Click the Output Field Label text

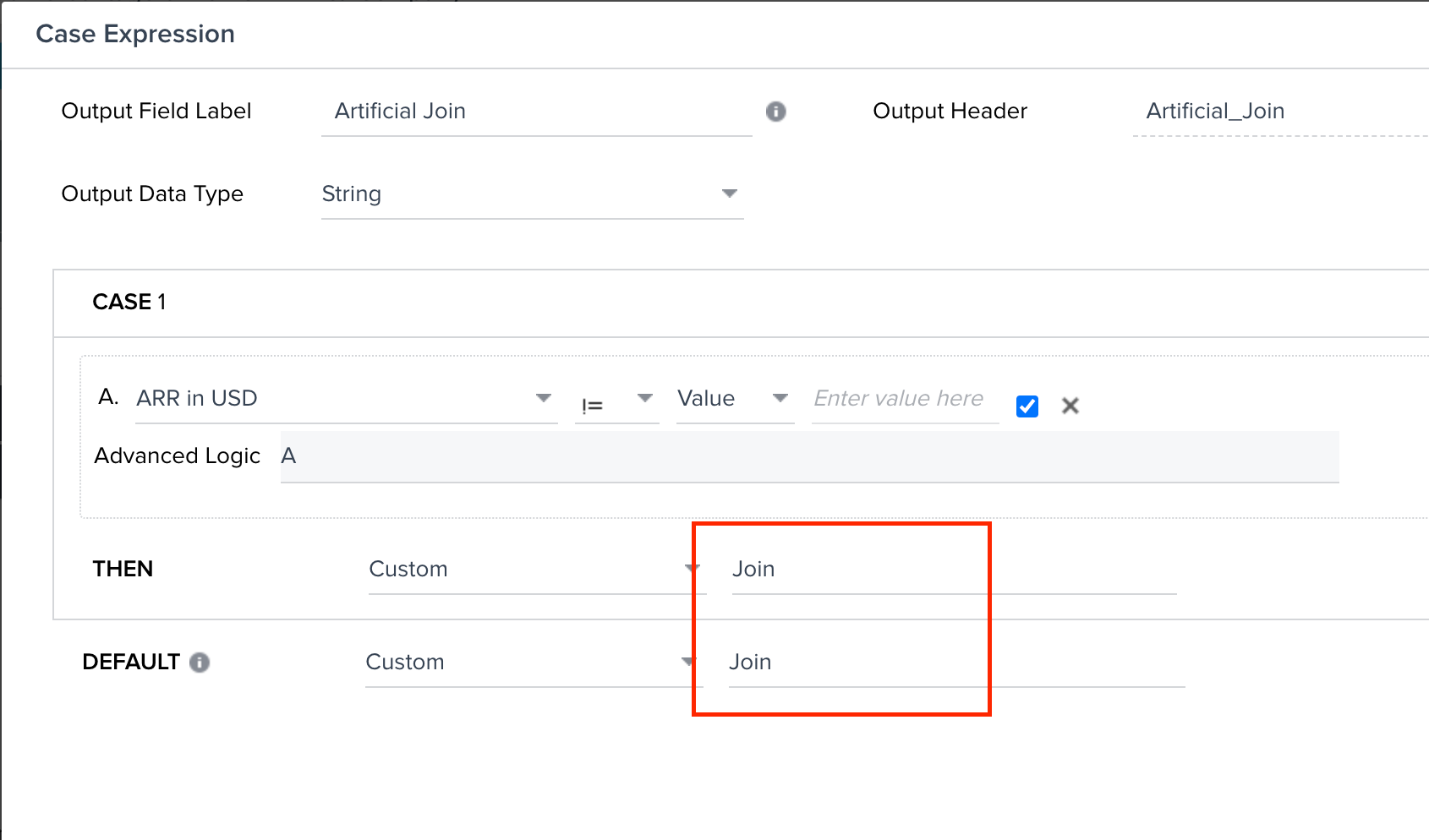156,111
